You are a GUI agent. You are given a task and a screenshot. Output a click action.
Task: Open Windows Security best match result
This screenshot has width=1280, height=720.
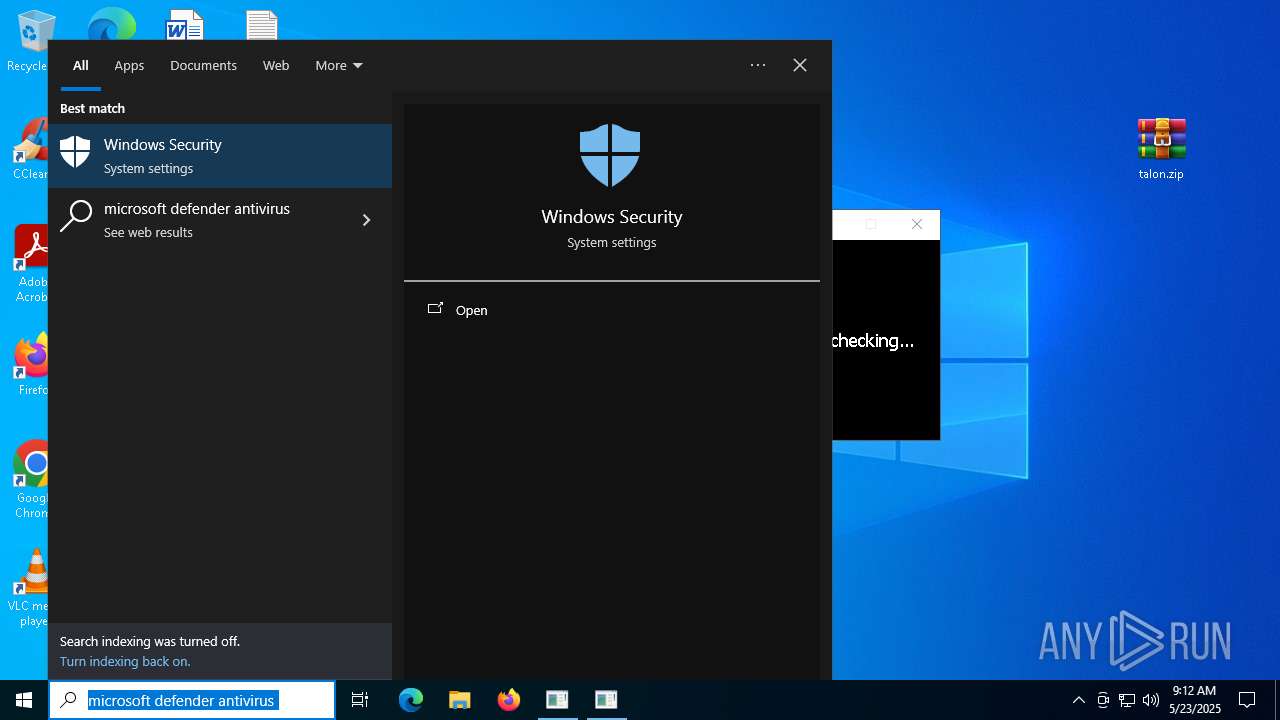coord(220,156)
